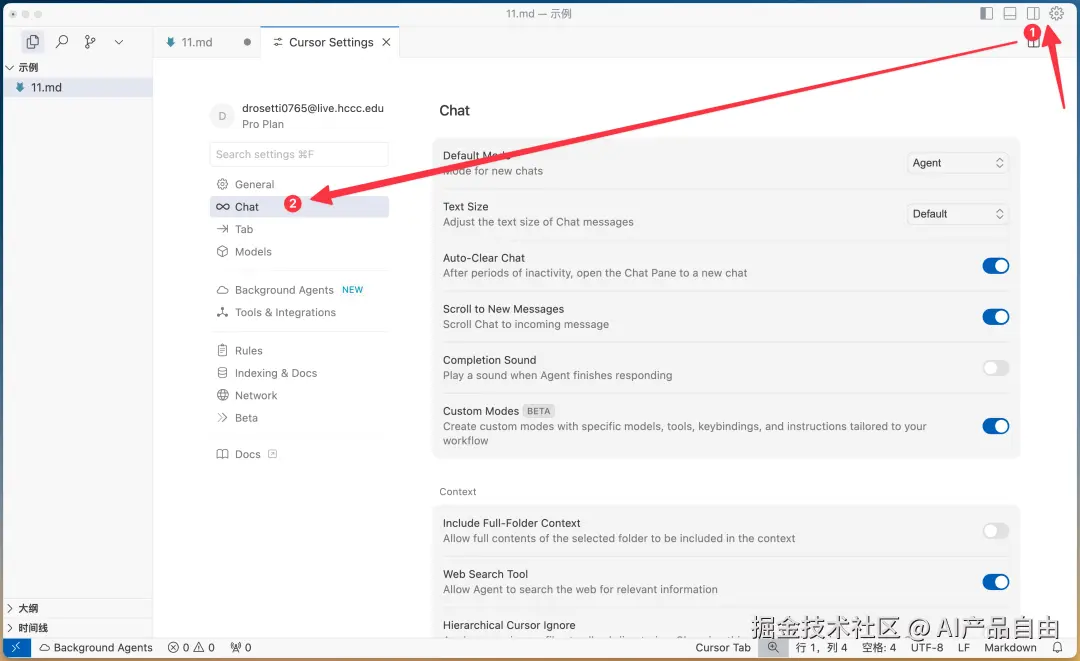Click Cursor Tab in the status bar

tap(723, 647)
